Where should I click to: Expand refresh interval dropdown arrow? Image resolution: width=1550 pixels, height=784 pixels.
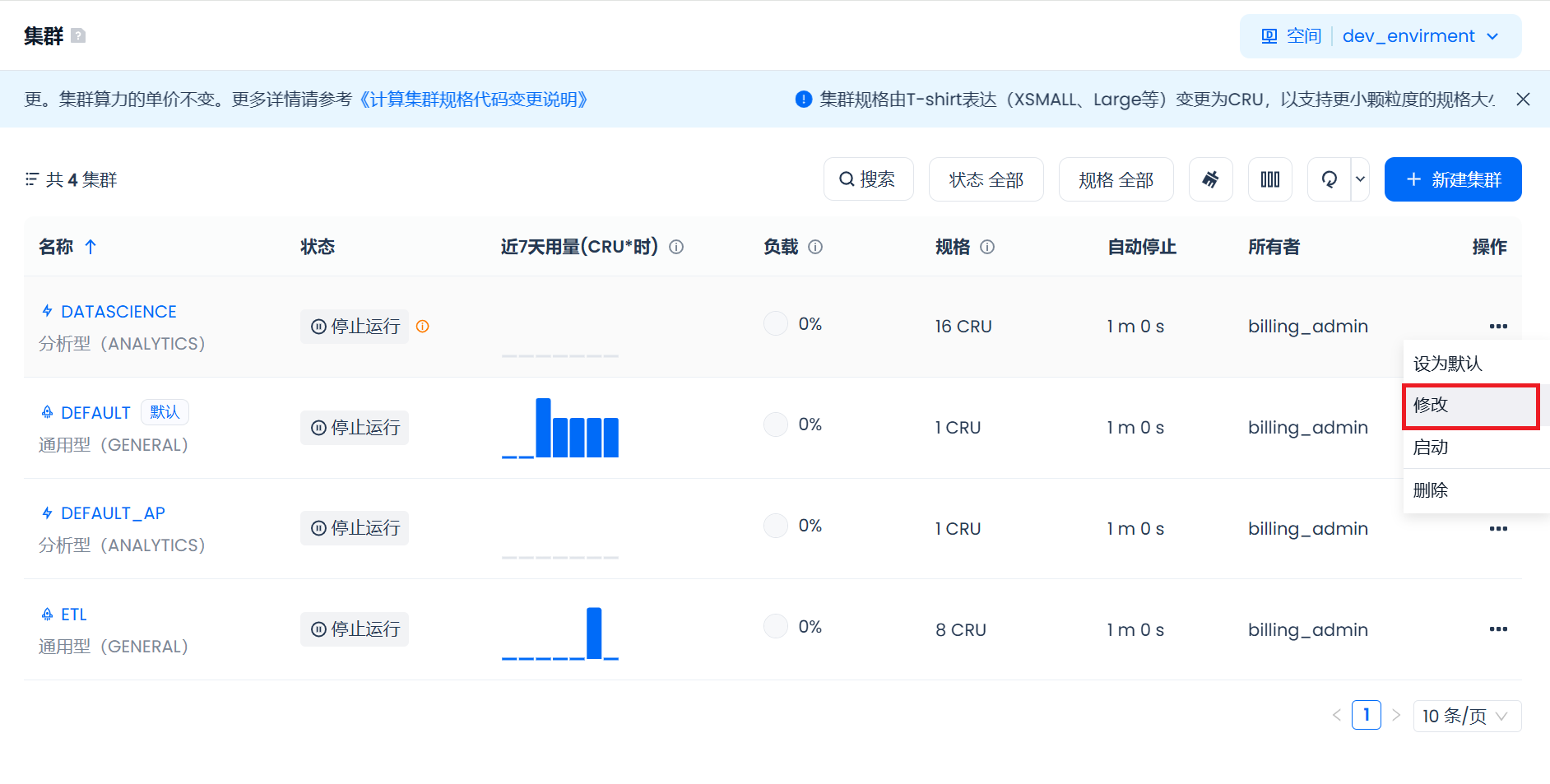1360,179
